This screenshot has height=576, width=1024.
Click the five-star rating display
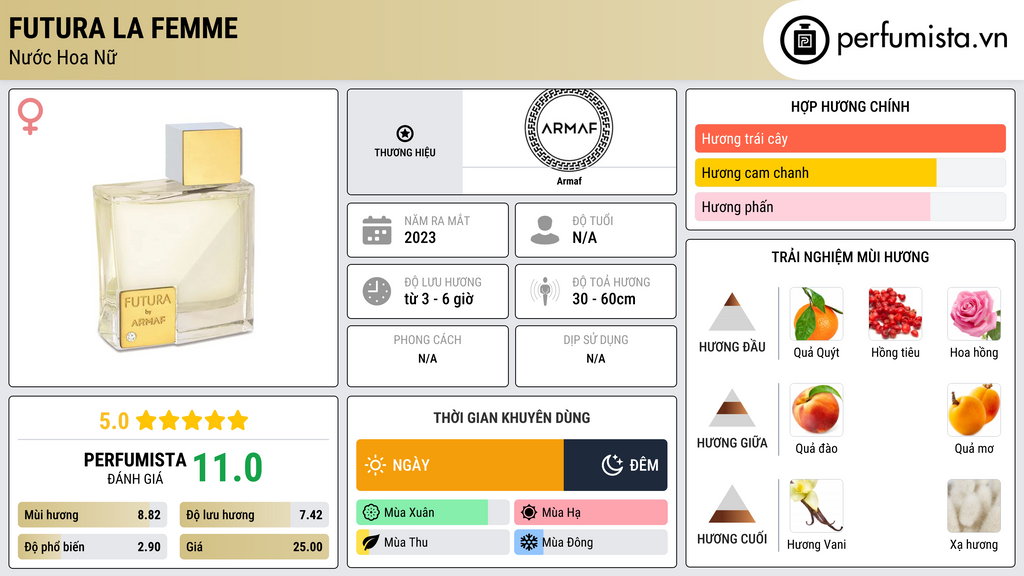point(191,420)
